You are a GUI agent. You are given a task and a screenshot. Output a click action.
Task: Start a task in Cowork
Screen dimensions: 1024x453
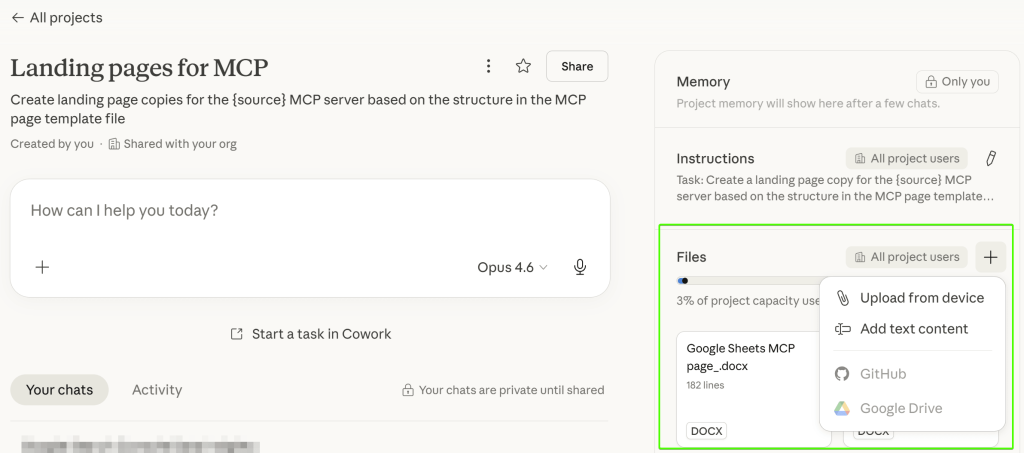(x=311, y=334)
